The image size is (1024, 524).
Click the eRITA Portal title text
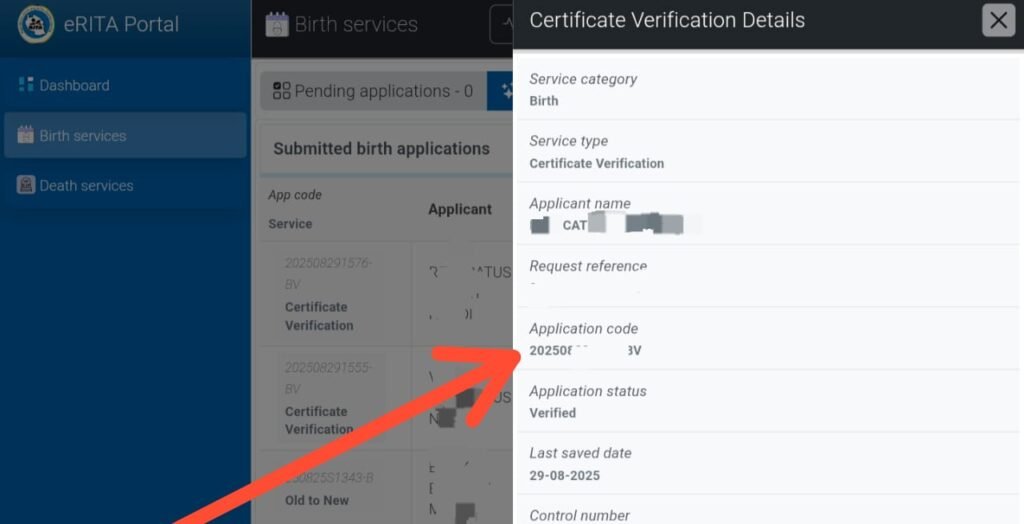tap(121, 24)
